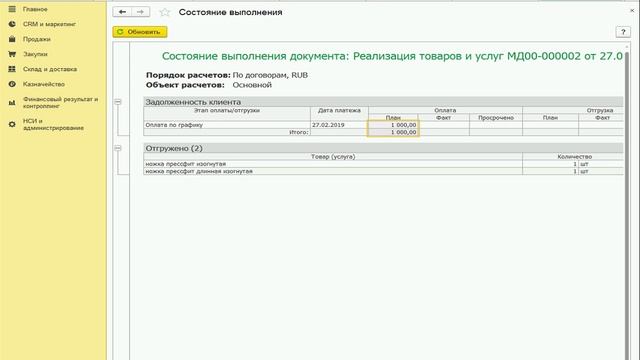Select the ножка прессфит изогнутая row
Screen dimensions: 640x360
point(384,164)
